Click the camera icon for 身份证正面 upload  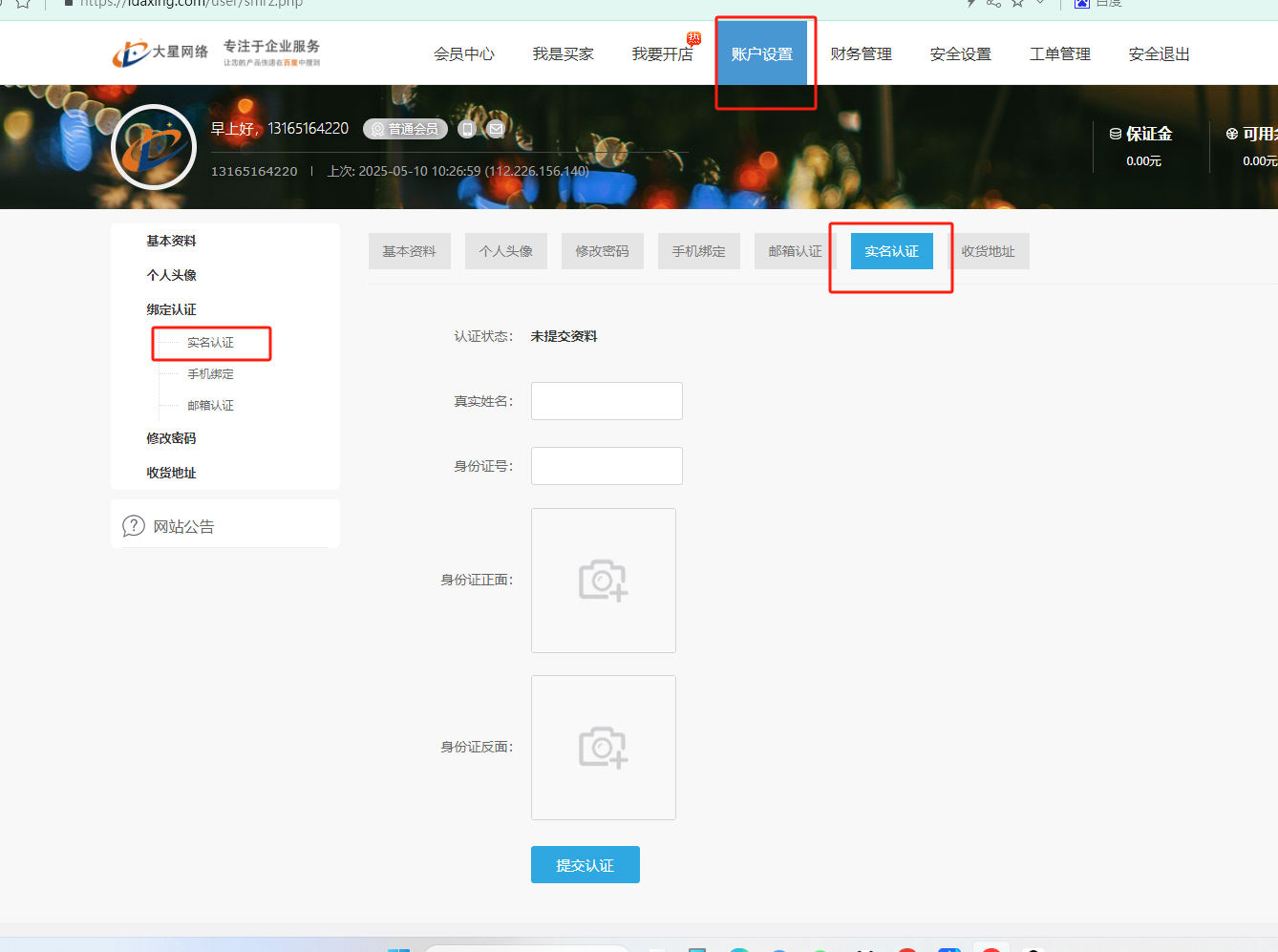click(x=603, y=581)
